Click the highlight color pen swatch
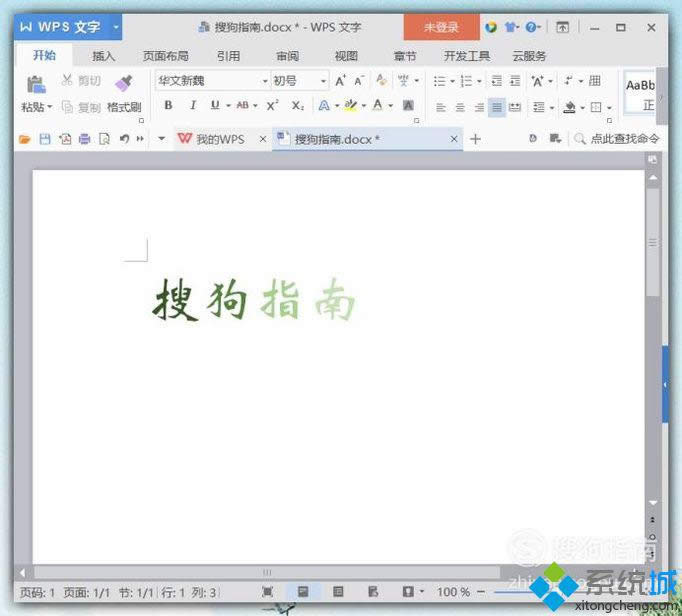This screenshot has width=682, height=616. pyautogui.click(x=351, y=105)
